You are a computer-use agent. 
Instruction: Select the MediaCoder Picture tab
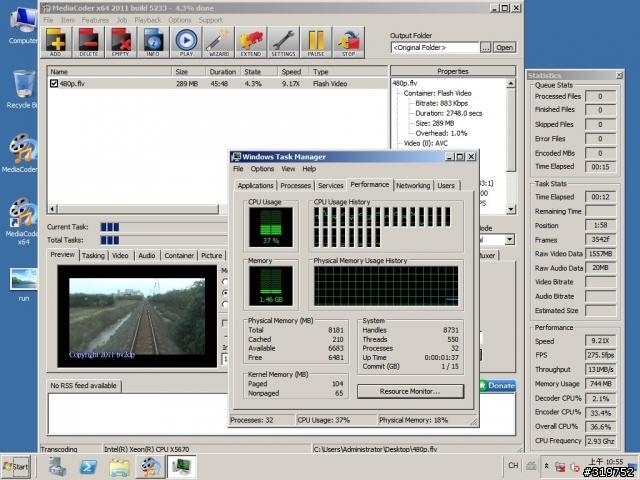tap(211, 256)
